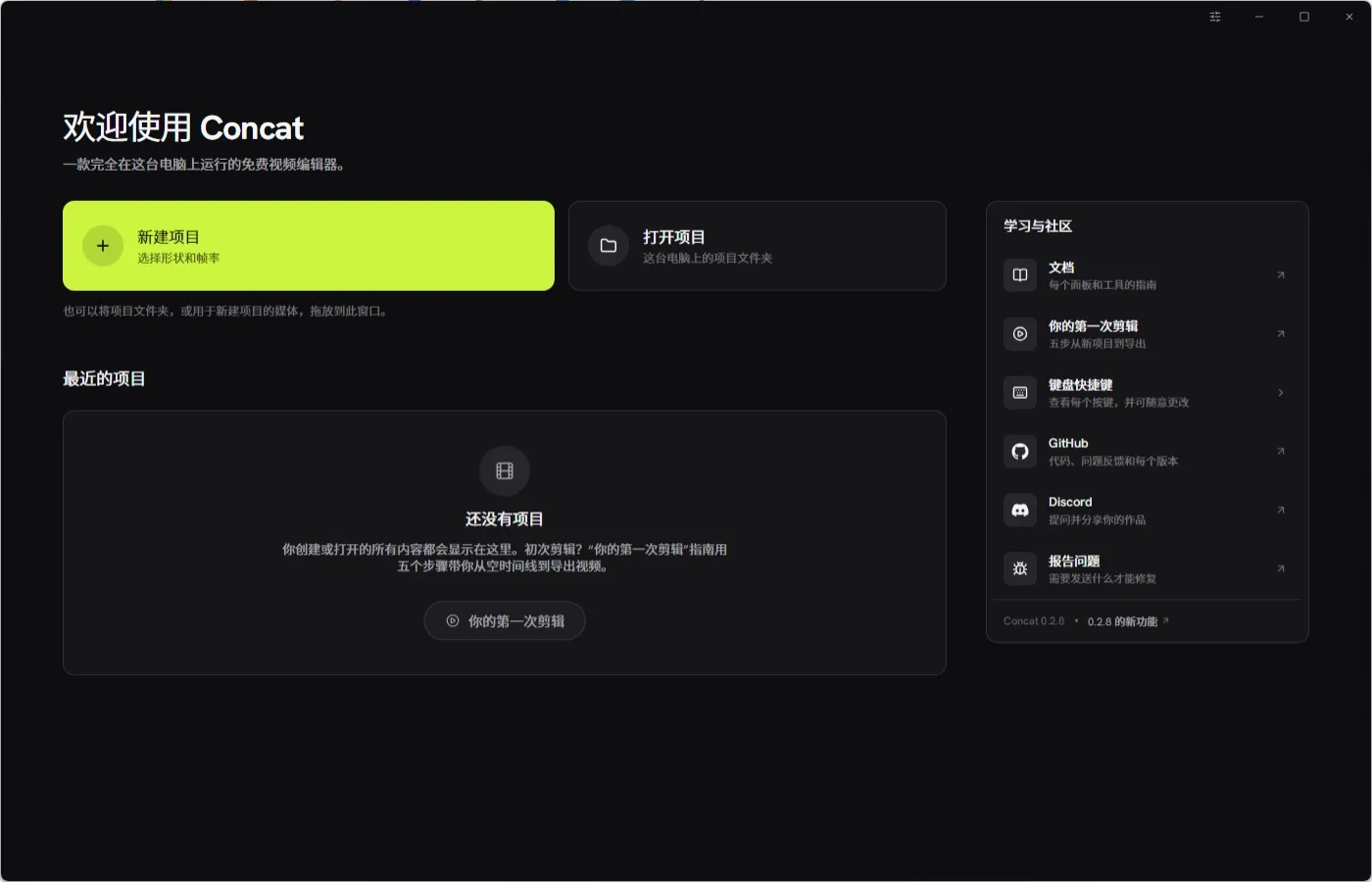The width and height of the screenshot is (1372, 882).
Task: Click the plus icon on the 新建项目 card
Action: tap(103, 246)
